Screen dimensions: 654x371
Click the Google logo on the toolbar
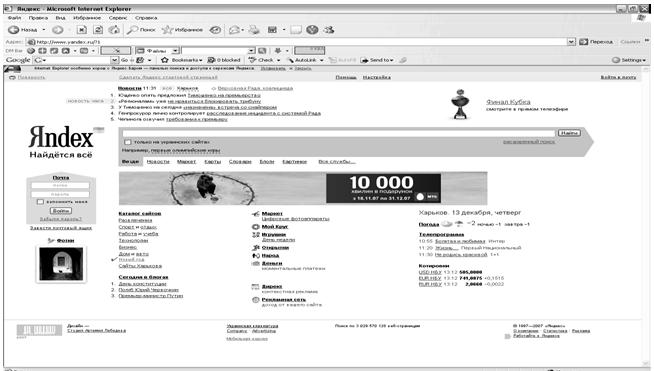click(18, 60)
